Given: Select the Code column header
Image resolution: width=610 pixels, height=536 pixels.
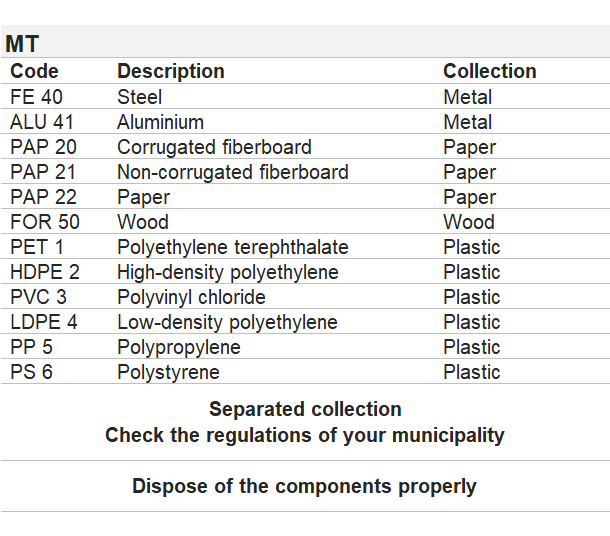Looking at the screenshot, I should point(34,71).
